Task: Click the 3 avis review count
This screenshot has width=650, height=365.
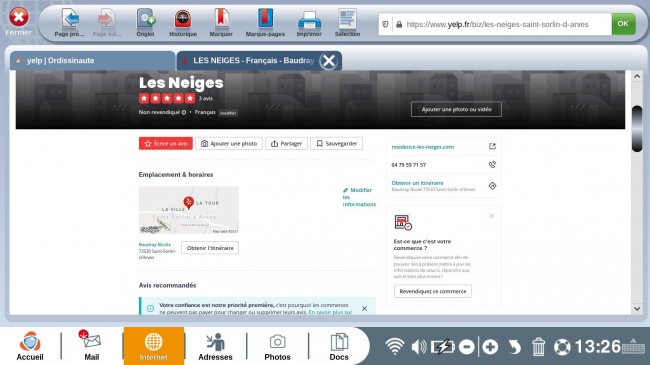Action: click(206, 99)
